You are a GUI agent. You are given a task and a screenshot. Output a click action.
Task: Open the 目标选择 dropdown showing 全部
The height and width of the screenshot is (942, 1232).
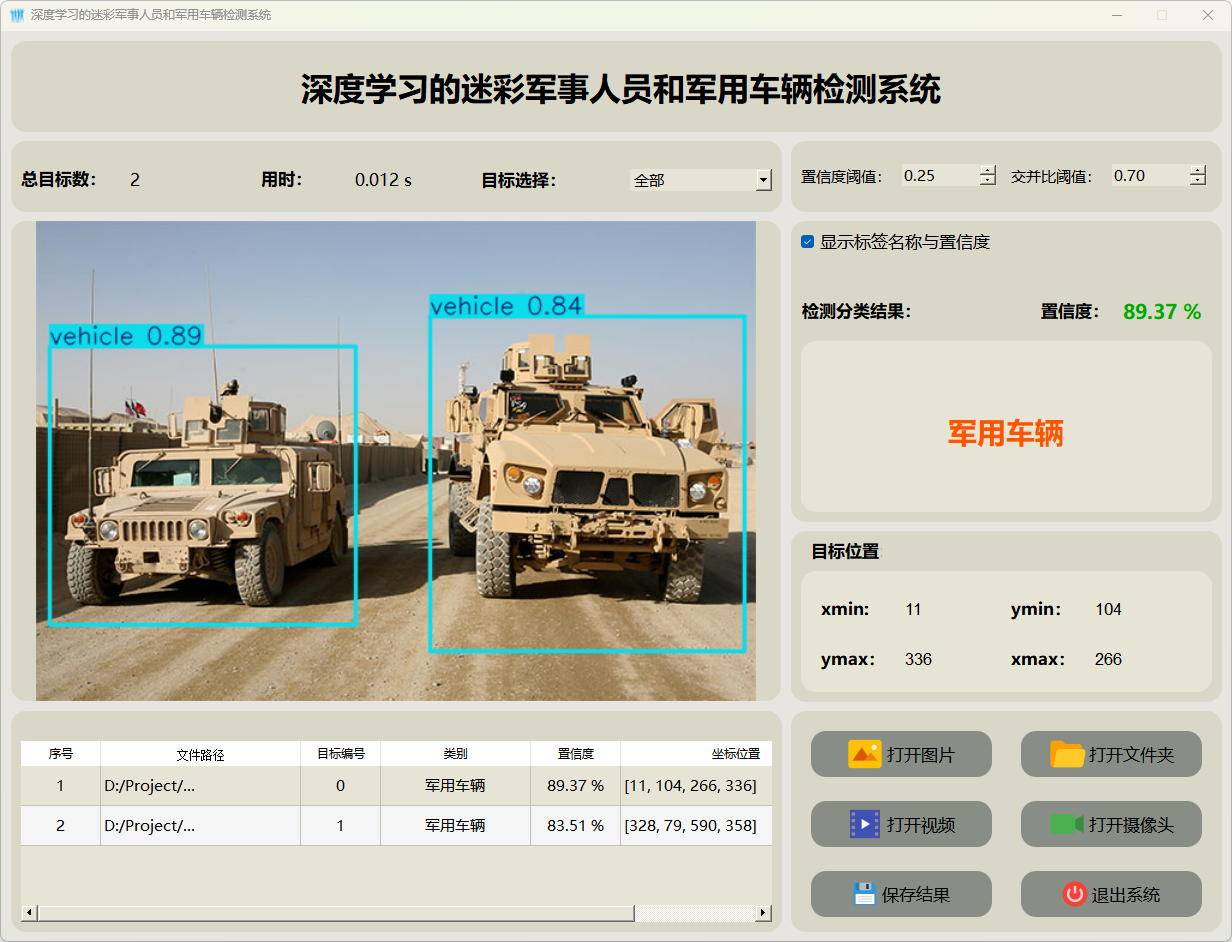click(701, 180)
